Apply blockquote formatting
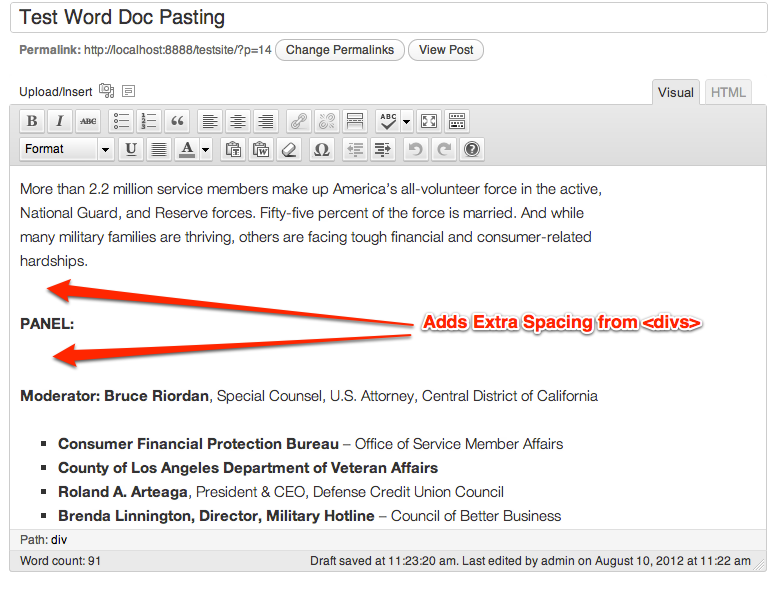 pos(177,121)
